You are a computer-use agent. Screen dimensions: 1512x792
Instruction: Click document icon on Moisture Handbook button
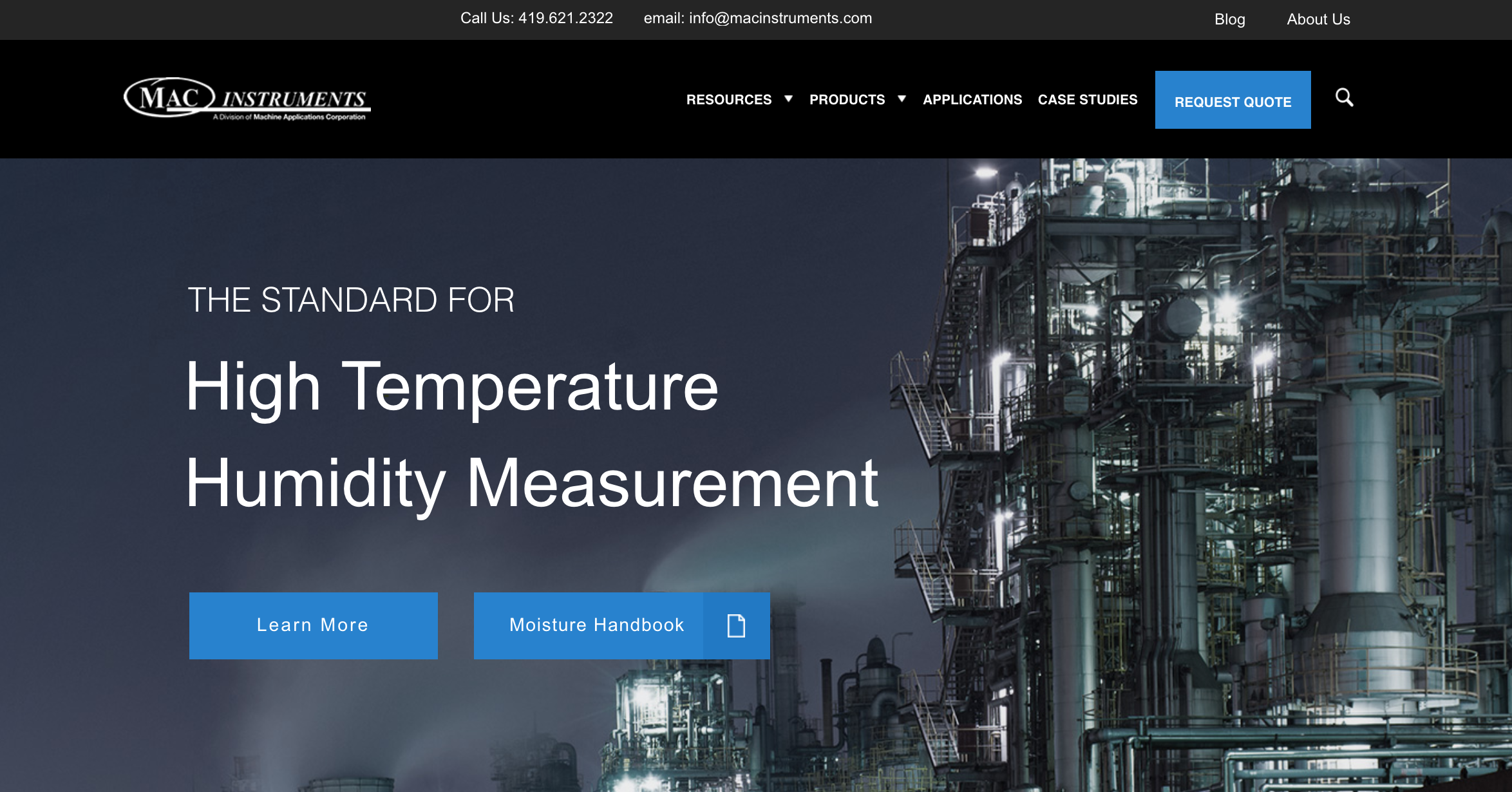pos(736,625)
